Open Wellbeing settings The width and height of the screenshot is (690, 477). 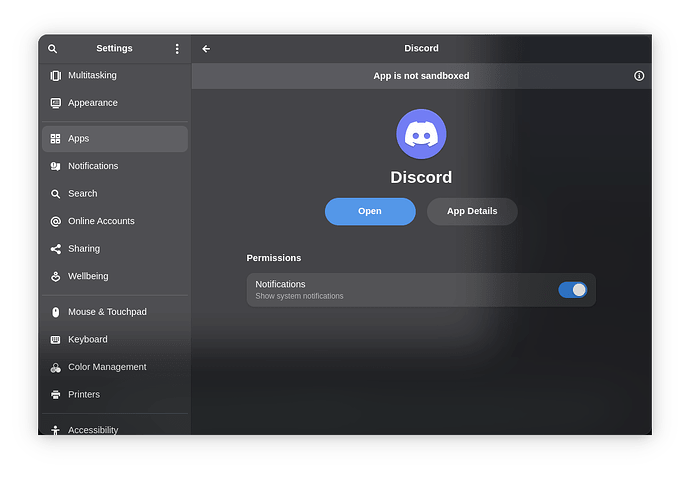[115, 276]
